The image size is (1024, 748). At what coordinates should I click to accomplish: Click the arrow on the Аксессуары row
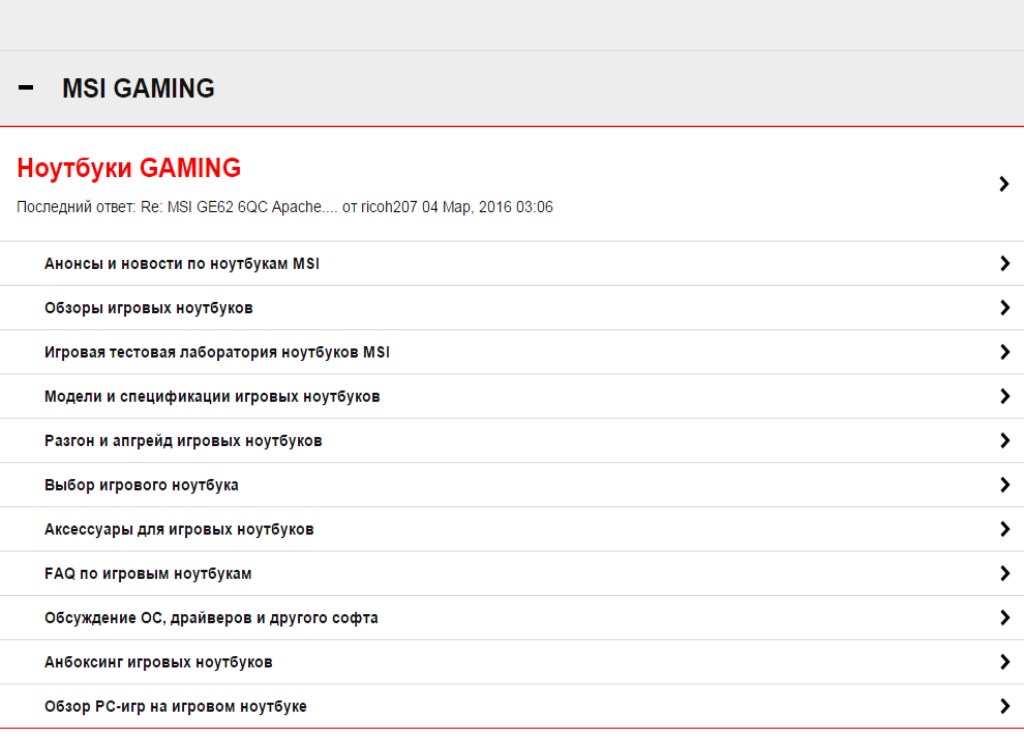pos(1004,530)
